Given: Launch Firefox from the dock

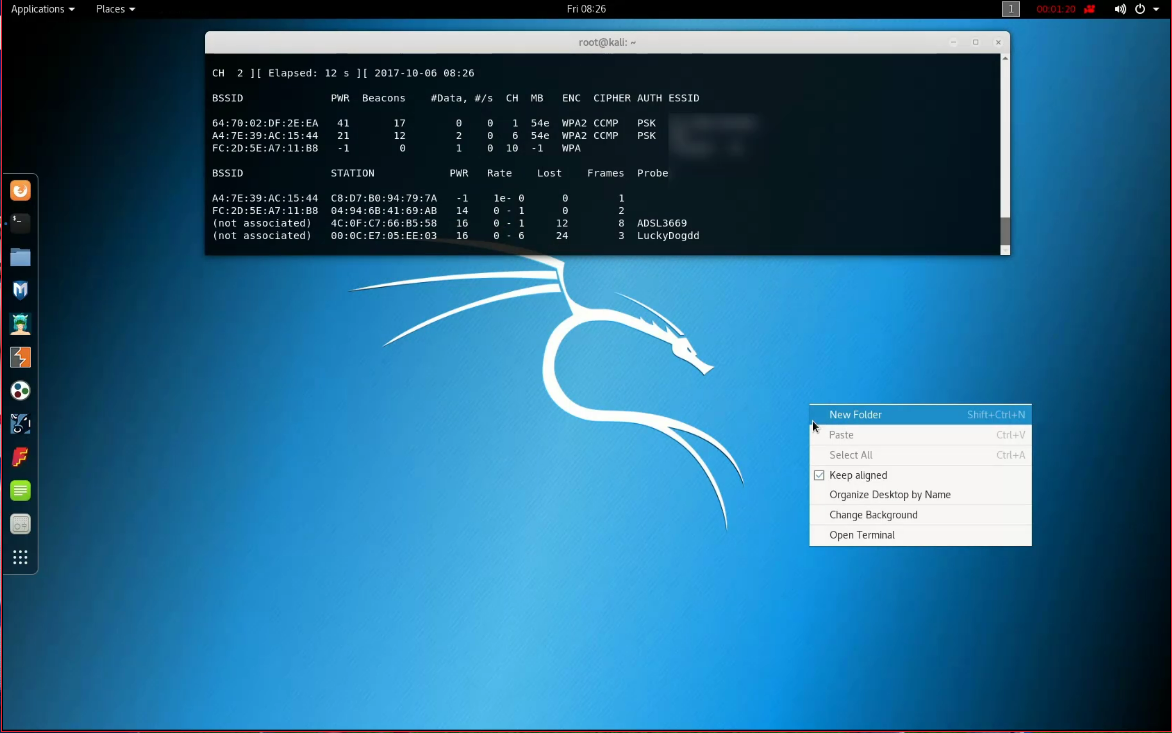Looking at the screenshot, I should coord(20,189).
